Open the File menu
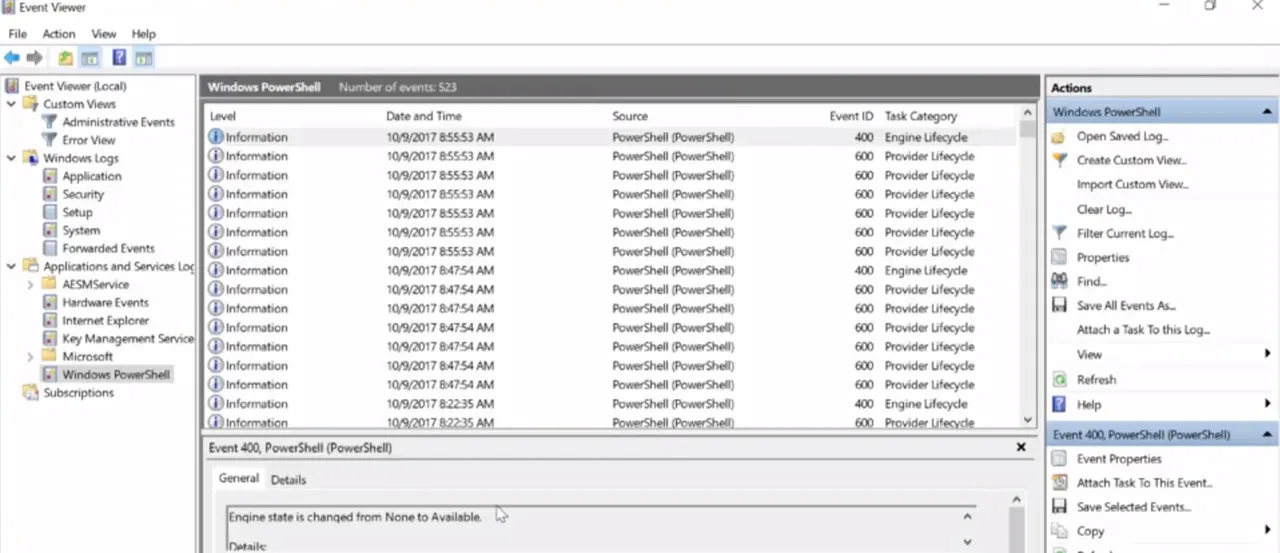The image size is (1280, 553). click(17, 34)
